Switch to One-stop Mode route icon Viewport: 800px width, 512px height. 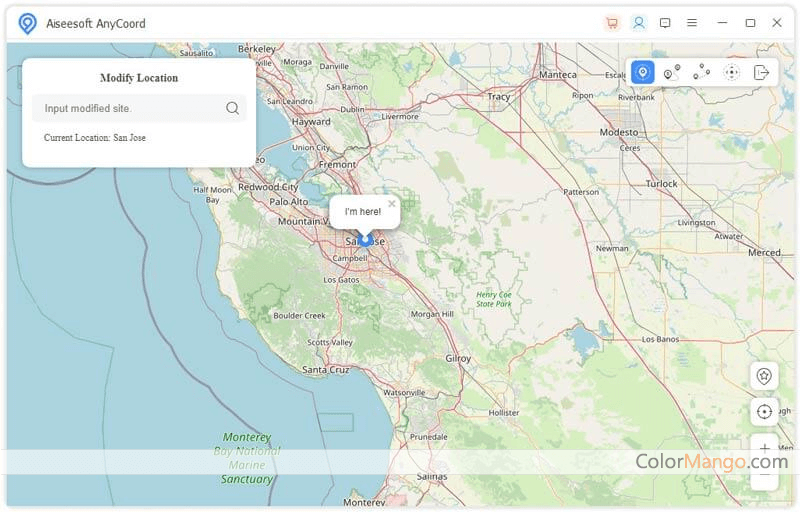(x=672, y=72)
